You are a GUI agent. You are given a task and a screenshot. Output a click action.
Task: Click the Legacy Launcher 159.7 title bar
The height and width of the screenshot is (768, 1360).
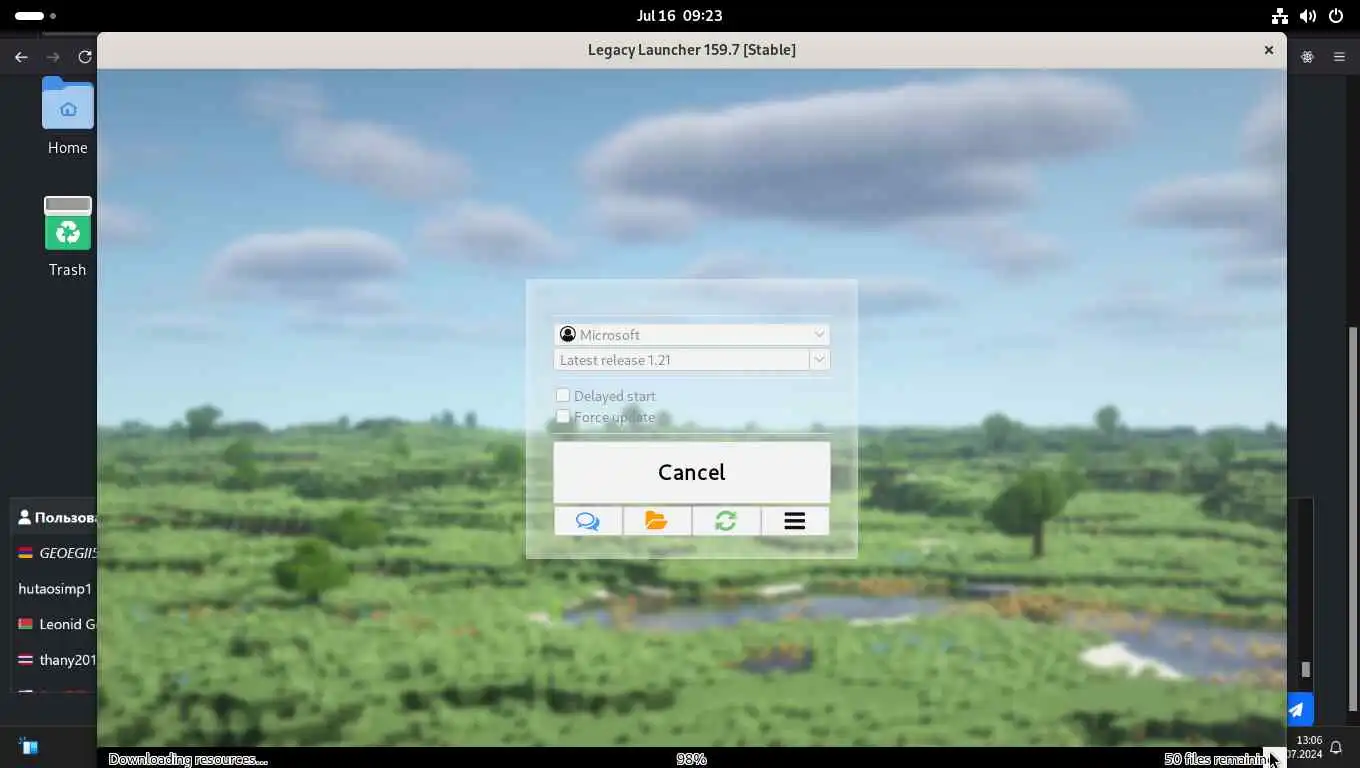point(692,50)
